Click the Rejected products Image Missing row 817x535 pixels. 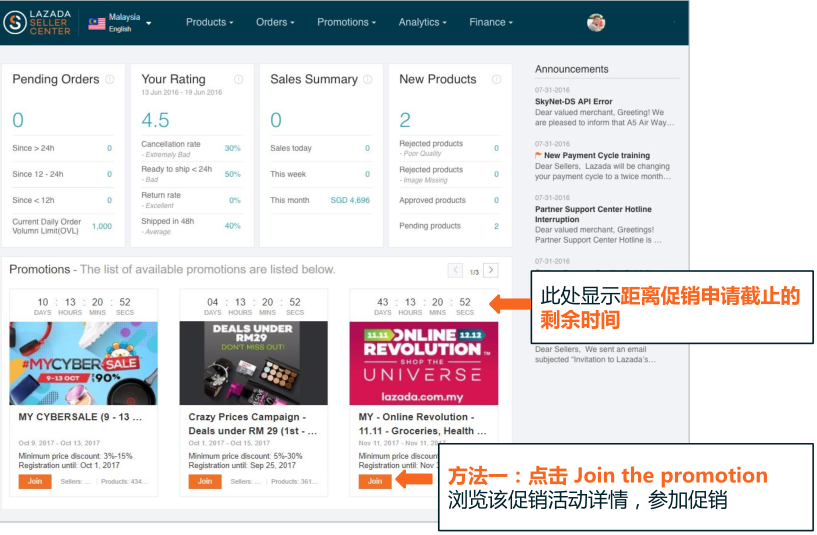449,175
